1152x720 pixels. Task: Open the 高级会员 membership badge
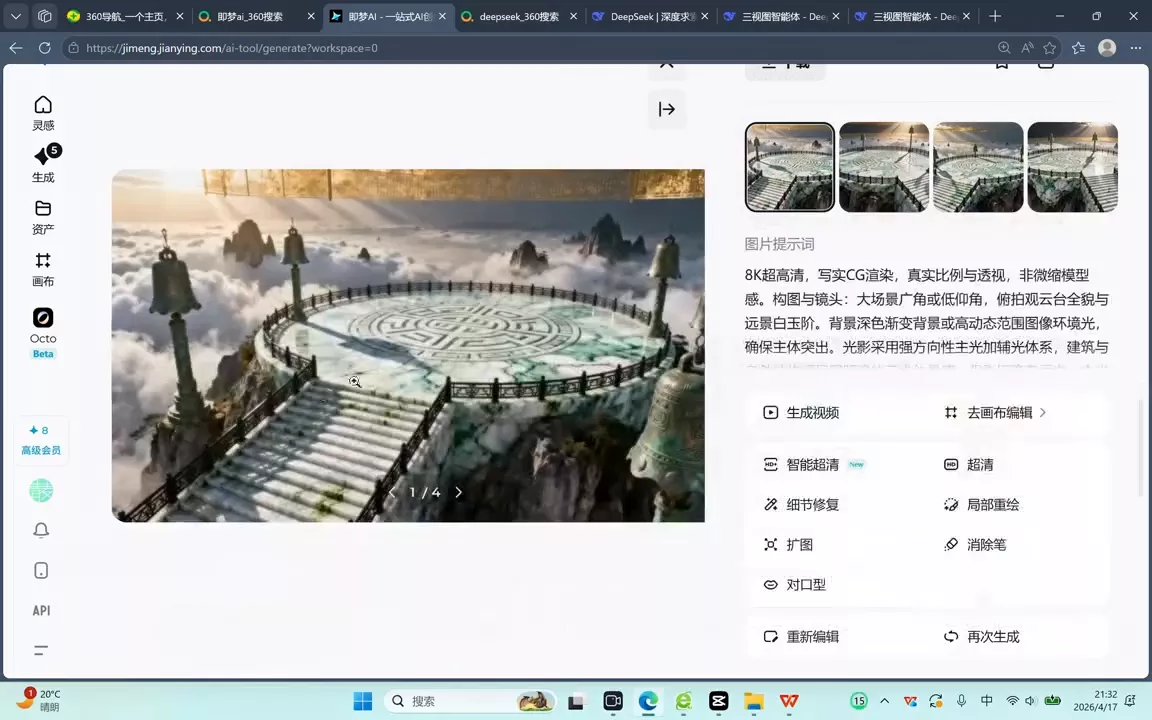pos(40,440)
